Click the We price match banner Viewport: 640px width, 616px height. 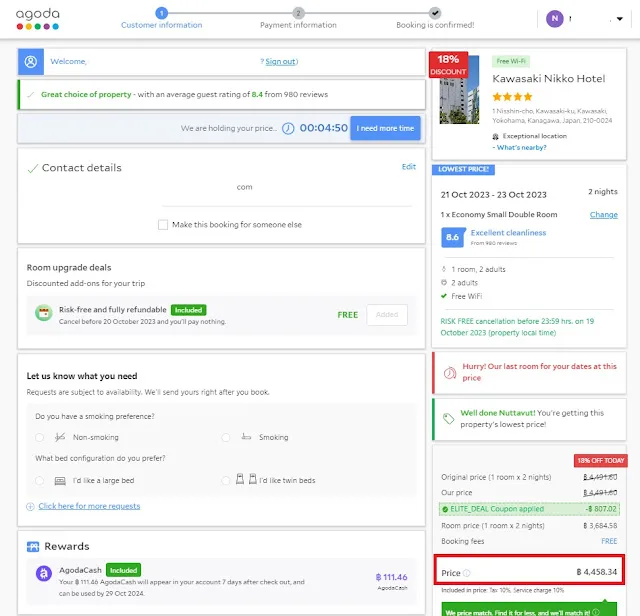pos(529,609)
